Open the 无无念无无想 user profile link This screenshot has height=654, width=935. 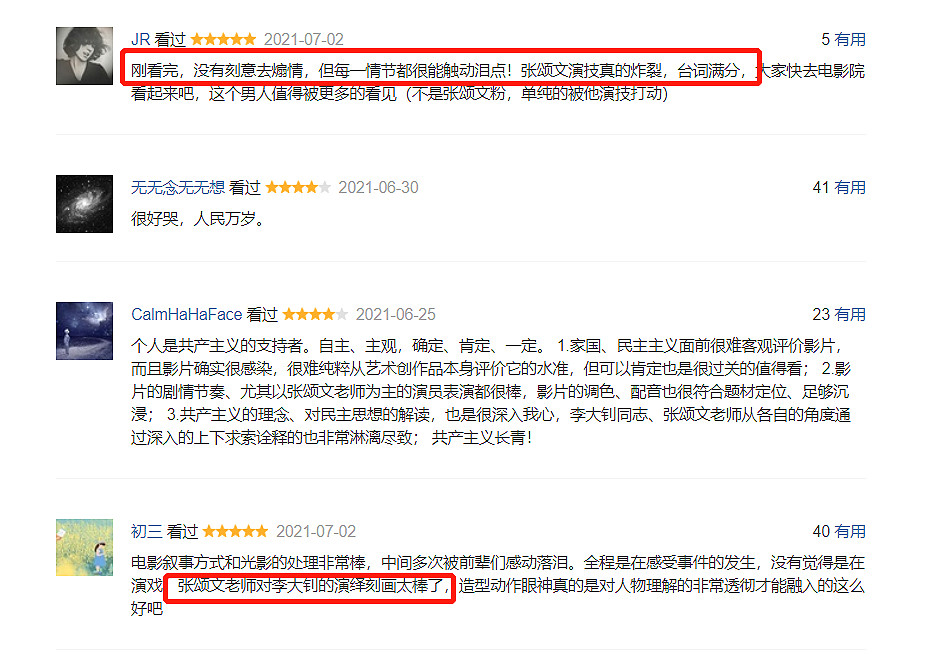pyautogui.click(x=178, y=188)
